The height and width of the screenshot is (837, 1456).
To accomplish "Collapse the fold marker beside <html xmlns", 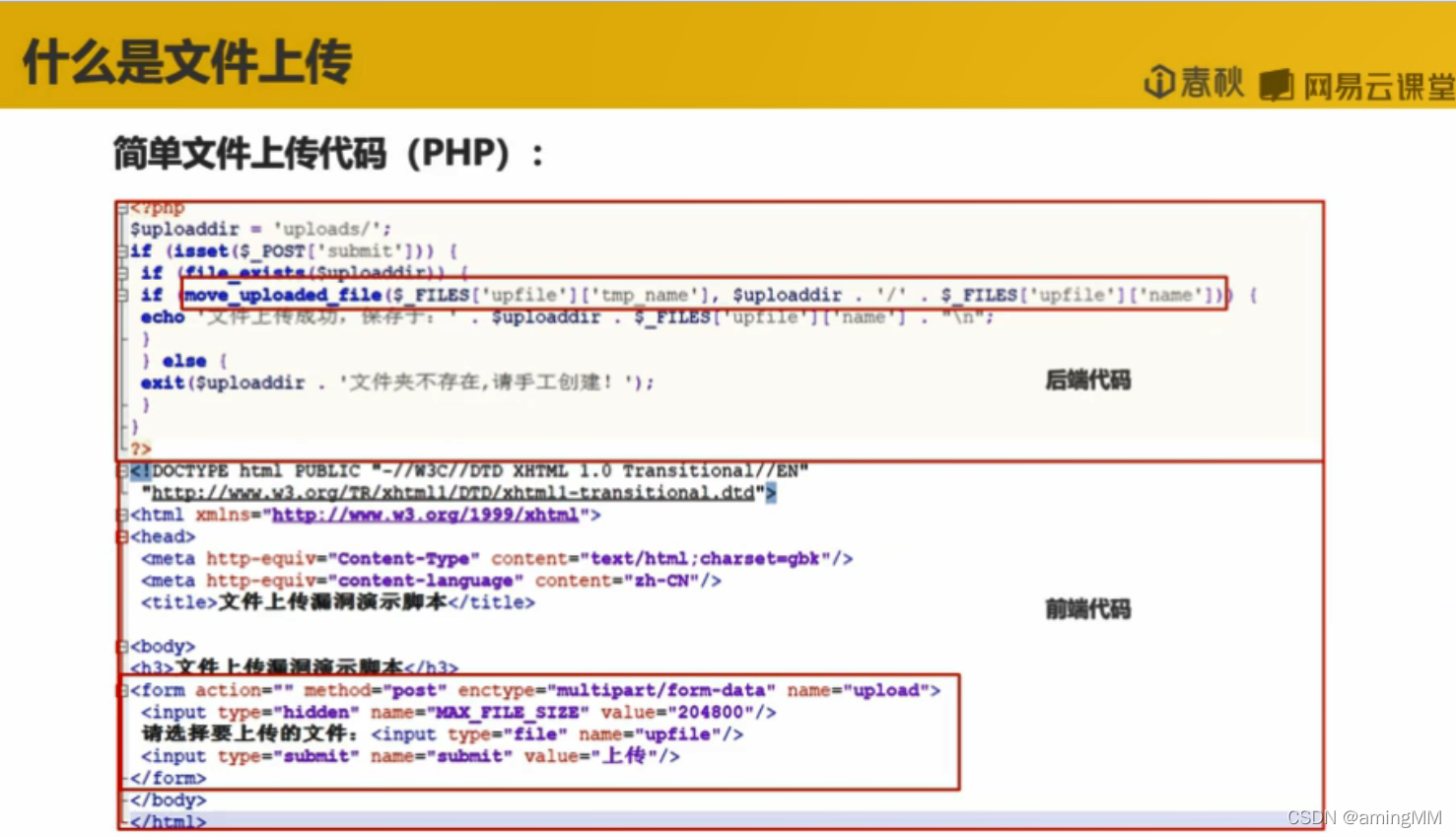I will [x=122, y=515].
